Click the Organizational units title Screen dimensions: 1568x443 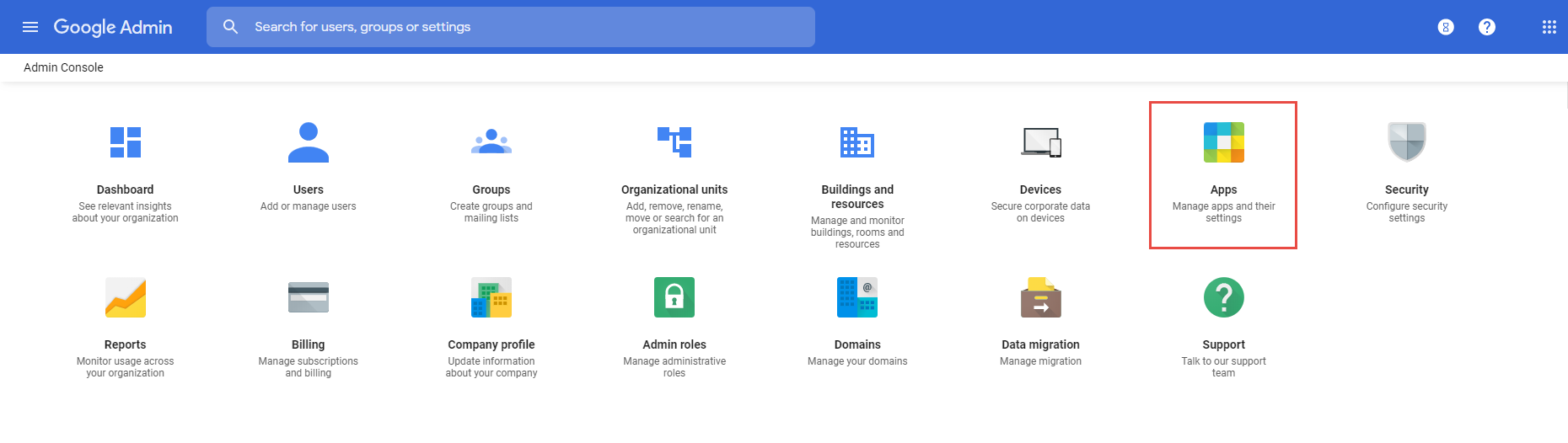[674, 189]
